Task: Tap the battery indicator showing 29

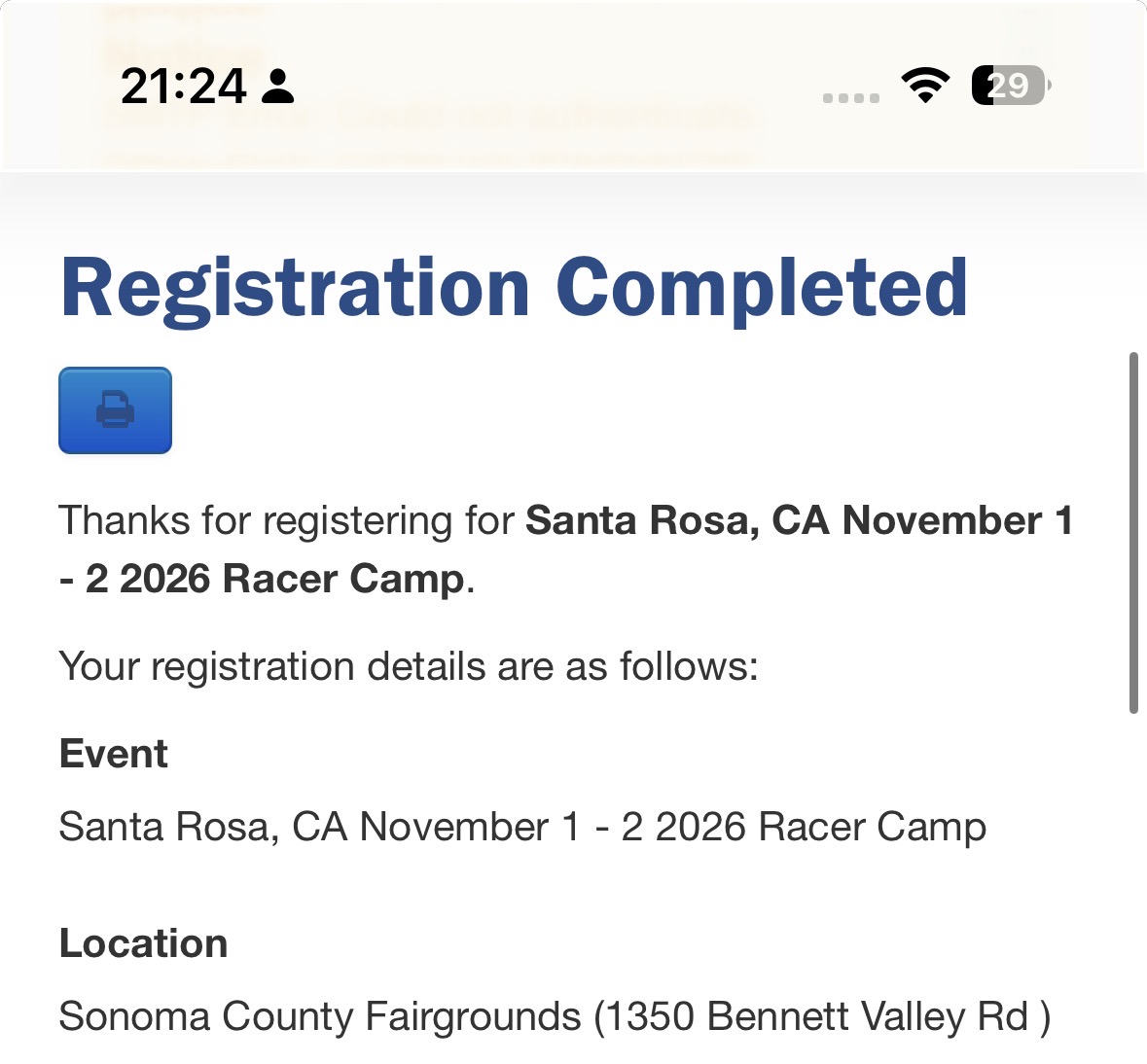Action: click(1010, 86)
